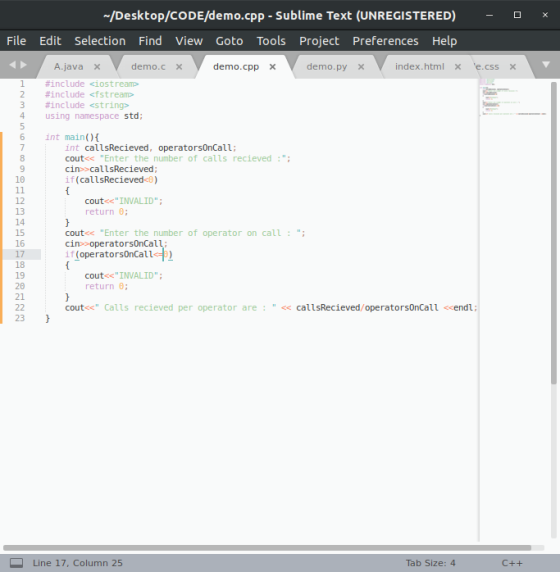The height and width of the screenshot is (572, 560).
Task: Click line number 10 in the gutter
Action: tap(20, 180)
